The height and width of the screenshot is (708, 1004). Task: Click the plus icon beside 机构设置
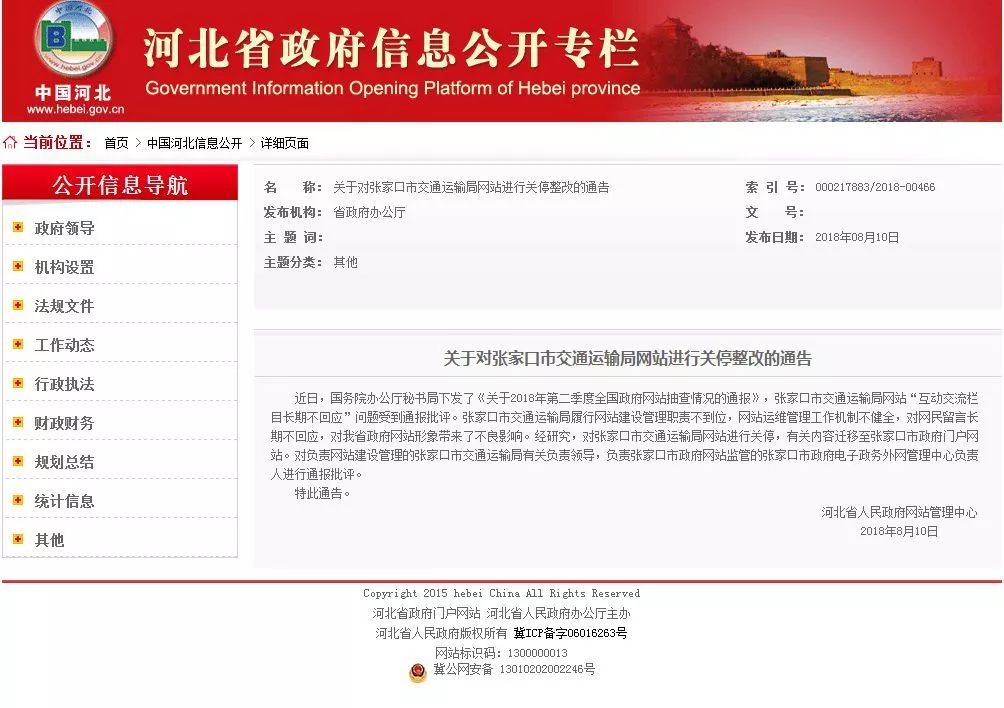pyautogui.click(x=18, y=266)
